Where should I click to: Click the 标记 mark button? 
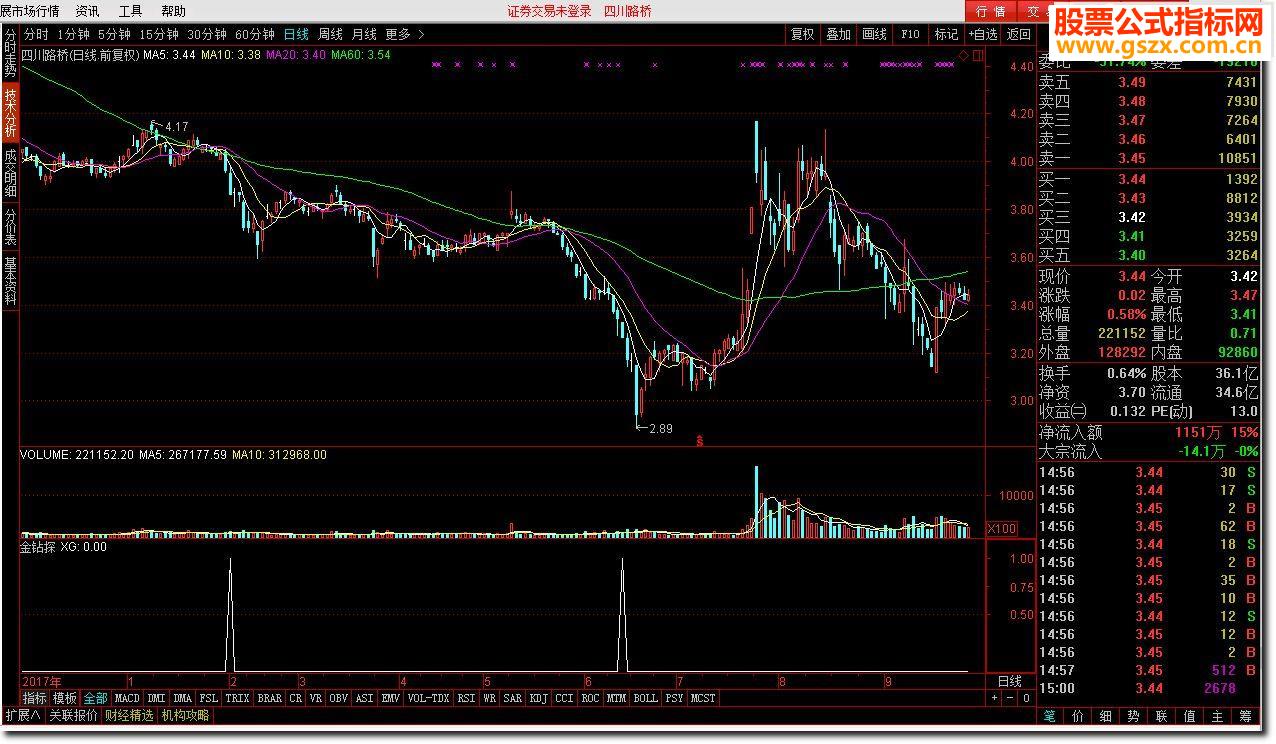(x=946, y=34)
